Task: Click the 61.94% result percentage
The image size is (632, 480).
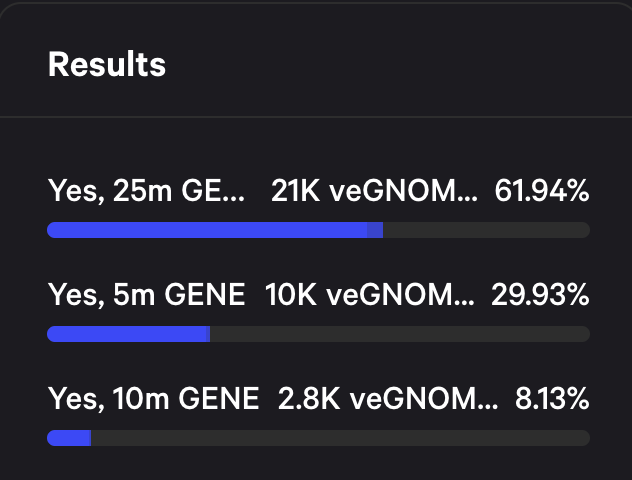Action: click(542, 189)
